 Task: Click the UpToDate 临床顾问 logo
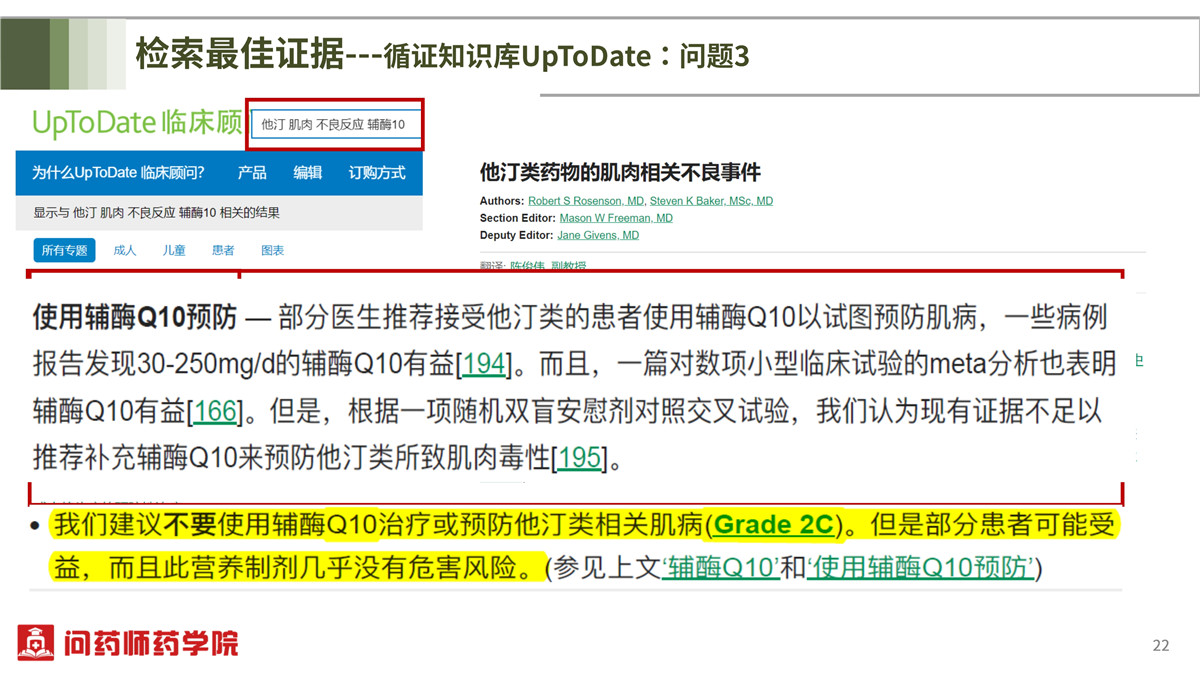137,123
